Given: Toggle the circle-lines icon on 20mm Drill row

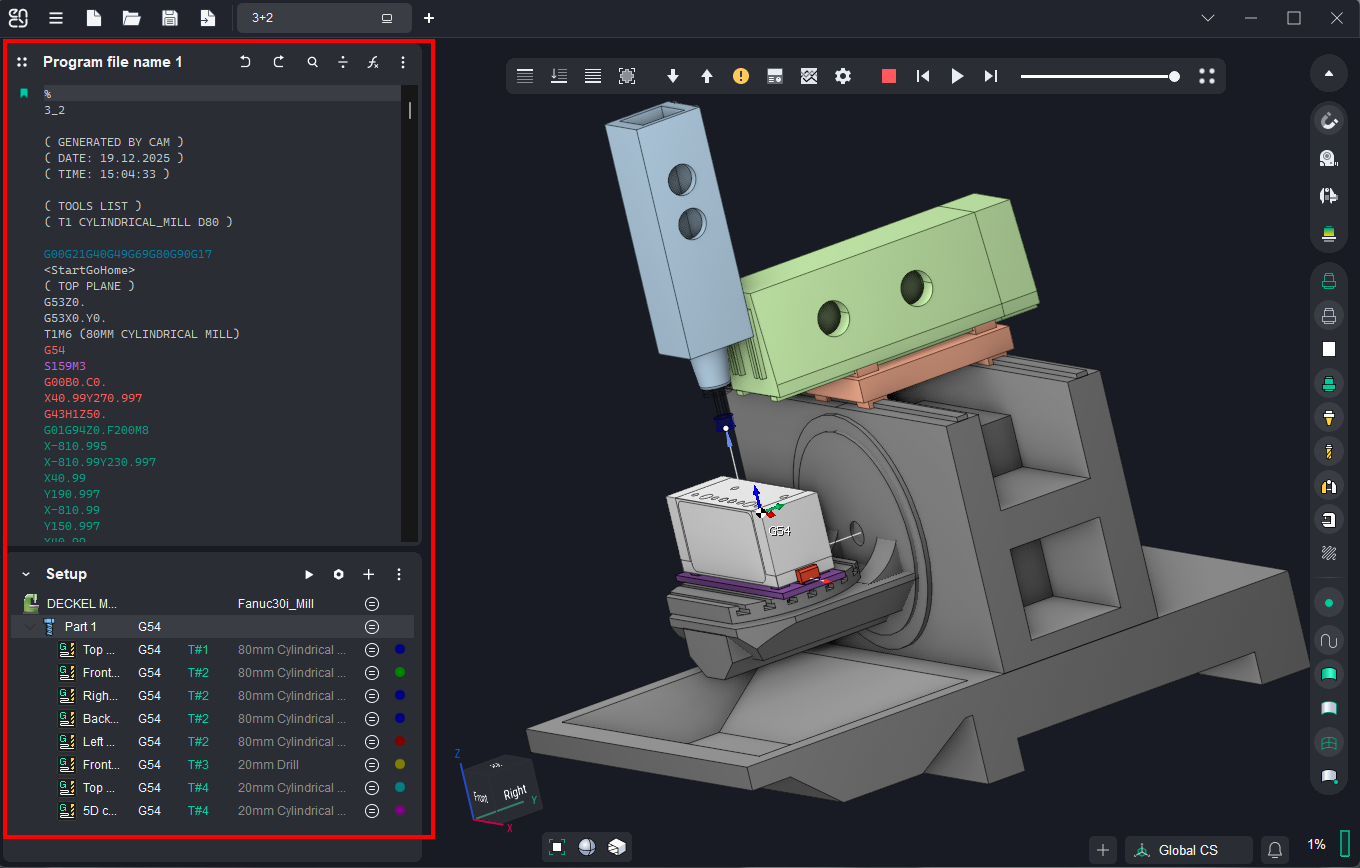Looking at the screenshot, I should (372, 765).
